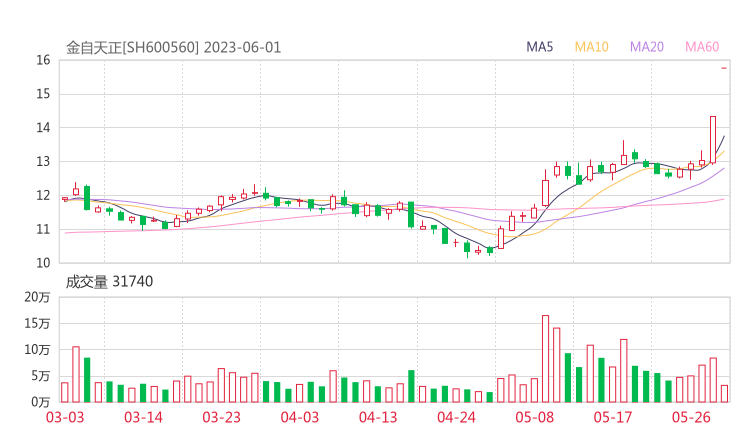The height and width of the screenshot is (440, 740).
Task: Click the MA60 legend label
Action: [x=702, y=47]
